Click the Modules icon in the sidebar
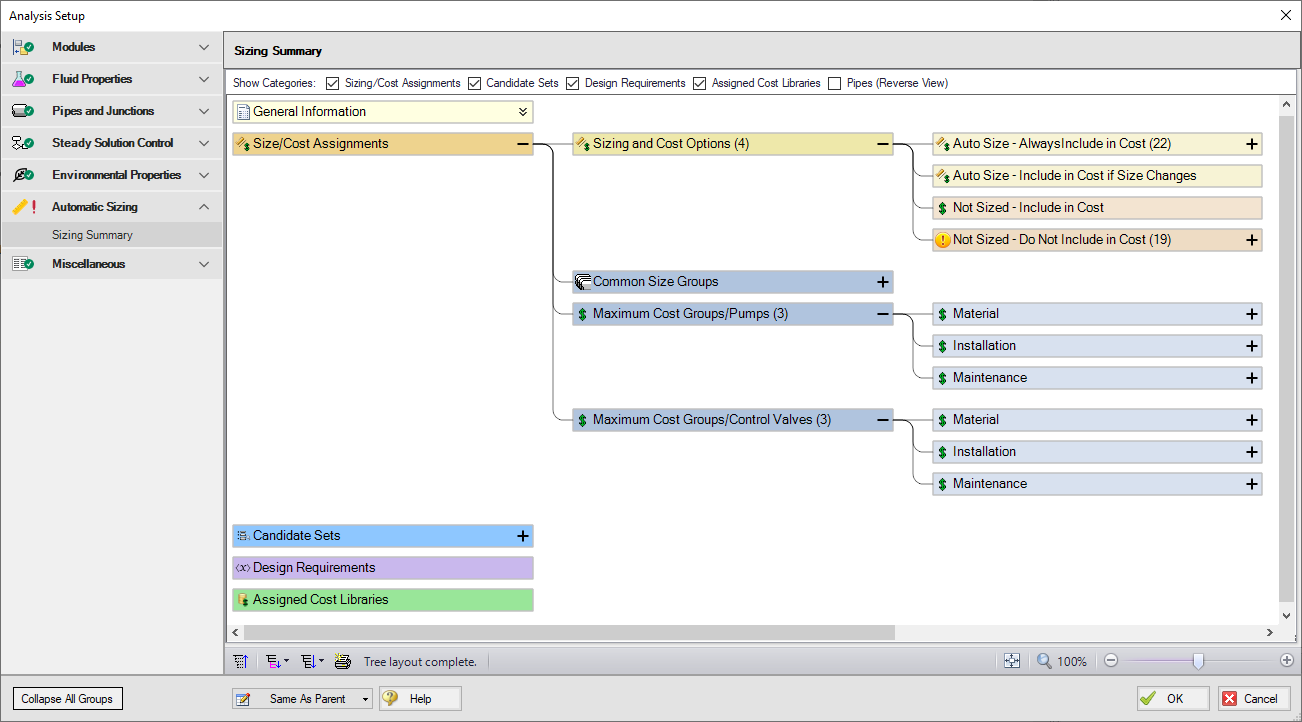Image resolution: width=1302 pixels, height=722 pixels. pyautogui.click(x=22, y=47)
